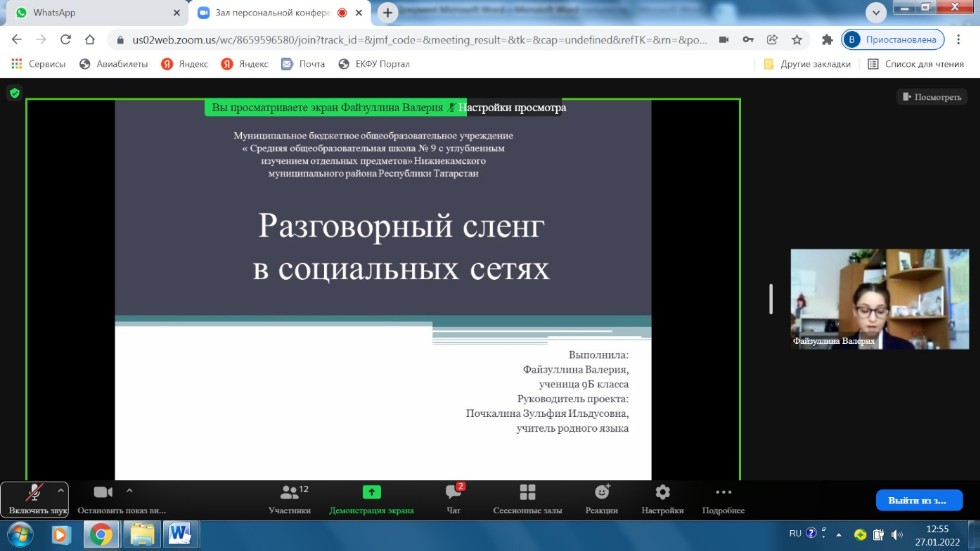980x551 pixels.
Task: Open Участники participants panel
Action: (289, 499)
